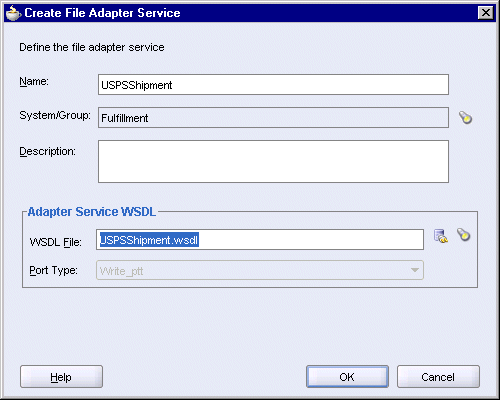Close the Create File Adapter Service dialog
Screen dimensions: 500x400
point(486,13)
